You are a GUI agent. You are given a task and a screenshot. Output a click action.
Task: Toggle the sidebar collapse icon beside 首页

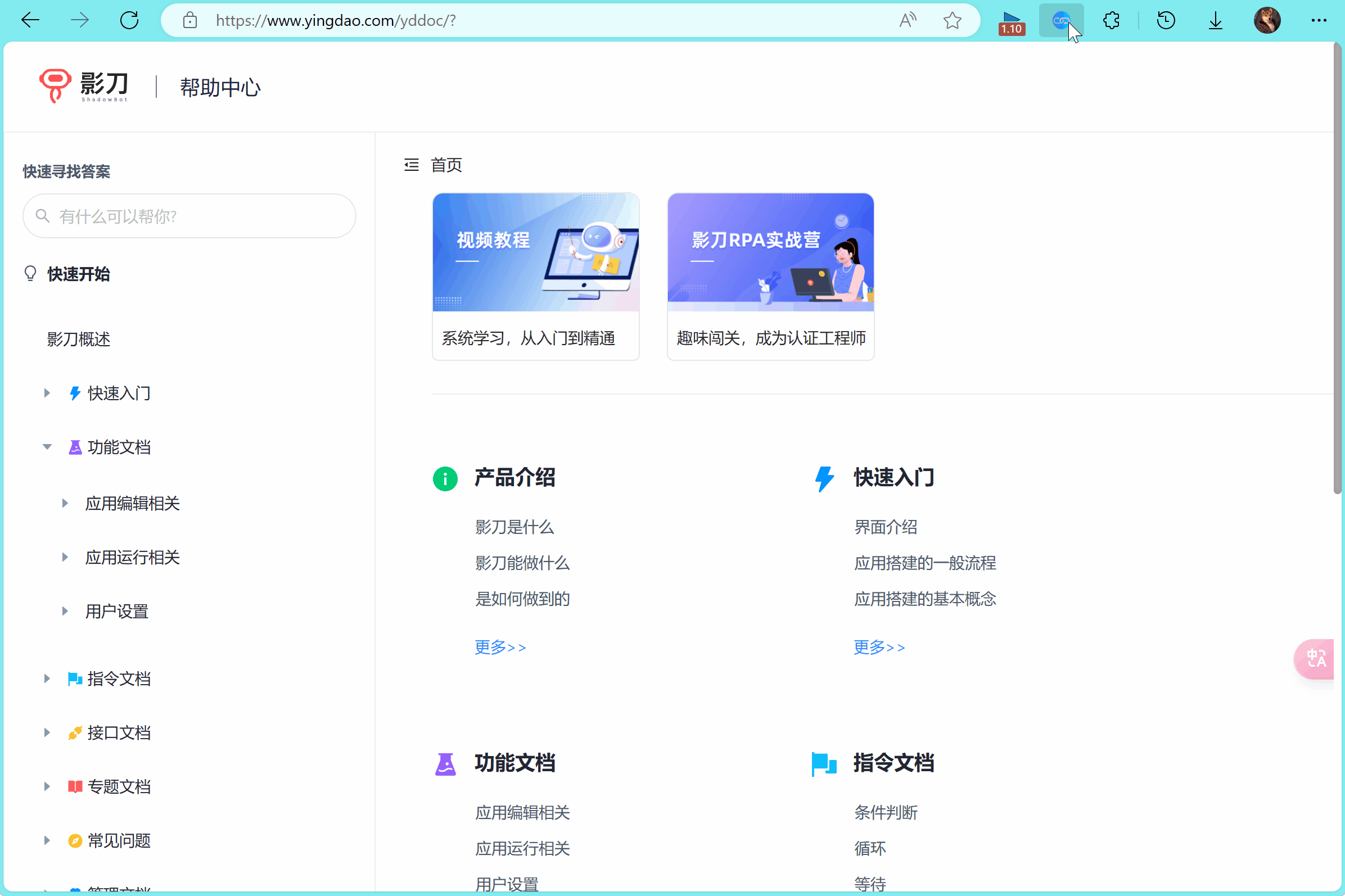coord(412,165)
